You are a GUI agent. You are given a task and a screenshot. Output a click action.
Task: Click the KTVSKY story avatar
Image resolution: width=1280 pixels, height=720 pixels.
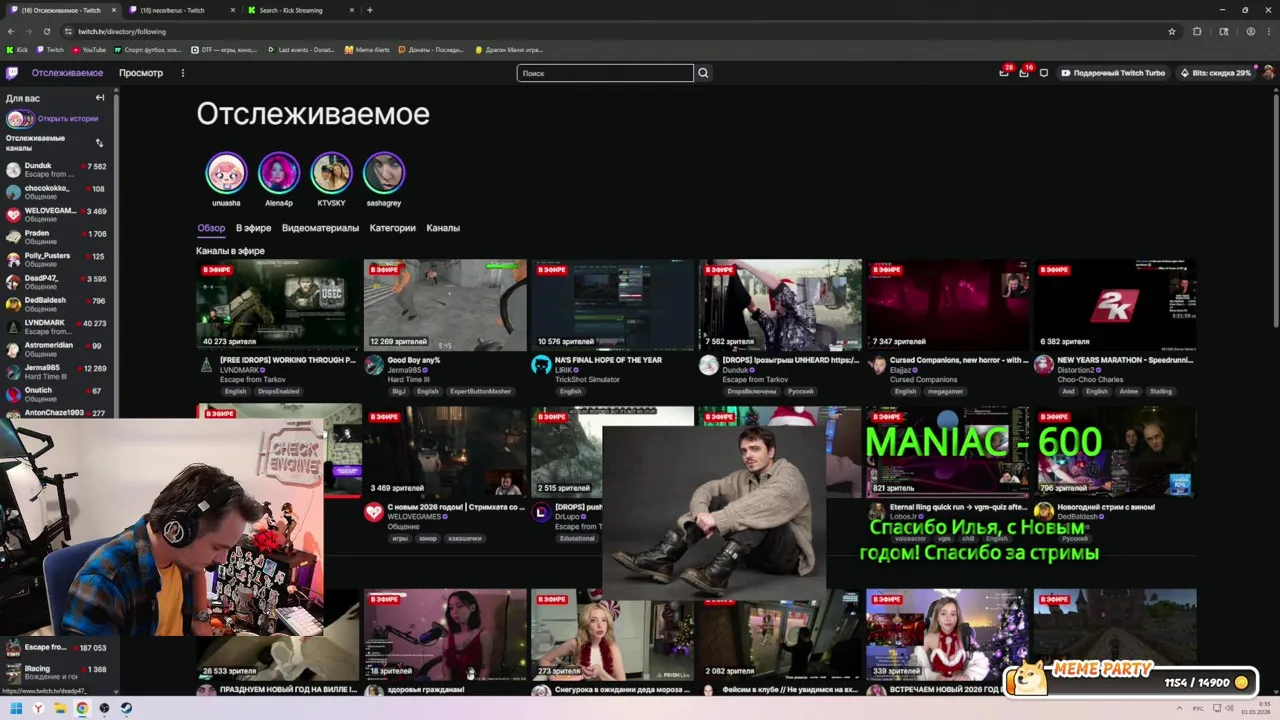pos(331,173)
